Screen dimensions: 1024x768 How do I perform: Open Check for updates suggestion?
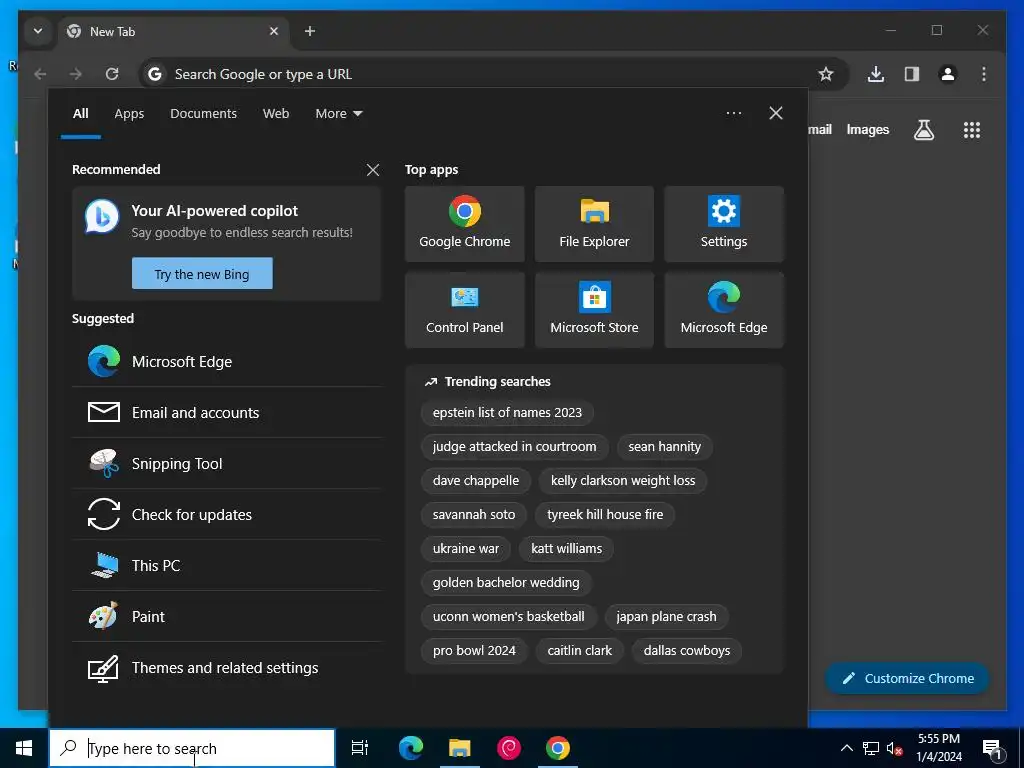[x=227, y=515]
